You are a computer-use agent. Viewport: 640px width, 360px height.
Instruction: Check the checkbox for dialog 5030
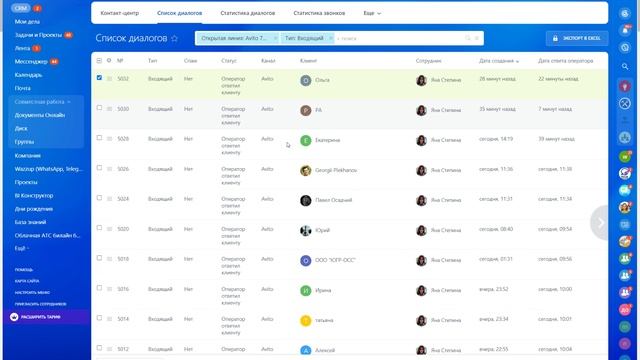click(99, 108)
